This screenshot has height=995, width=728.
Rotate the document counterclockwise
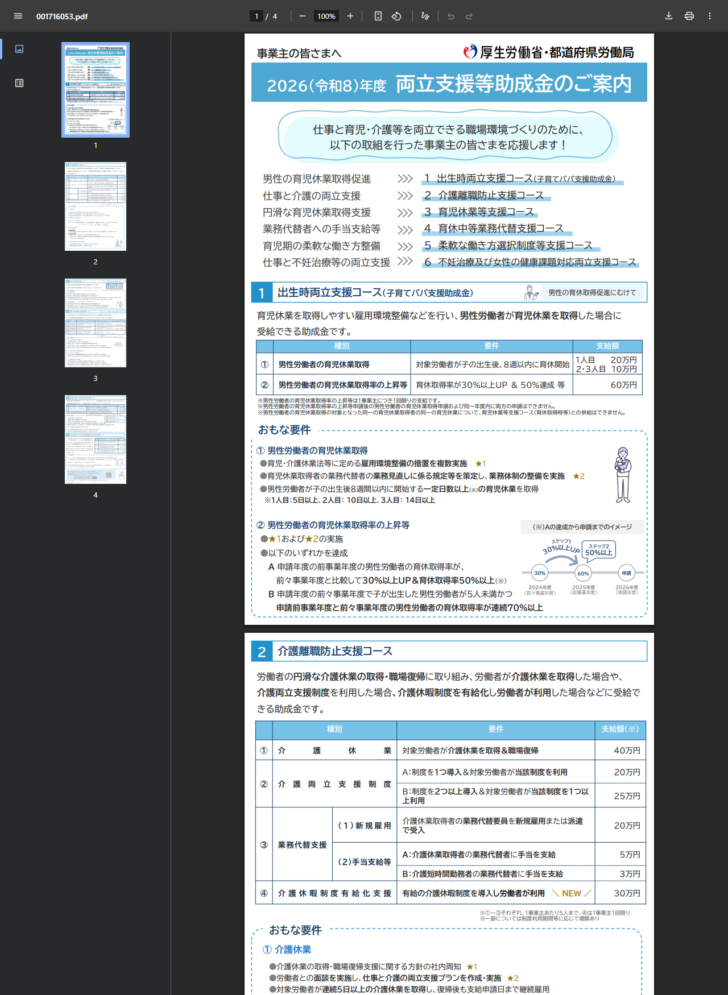coord(397,16)
